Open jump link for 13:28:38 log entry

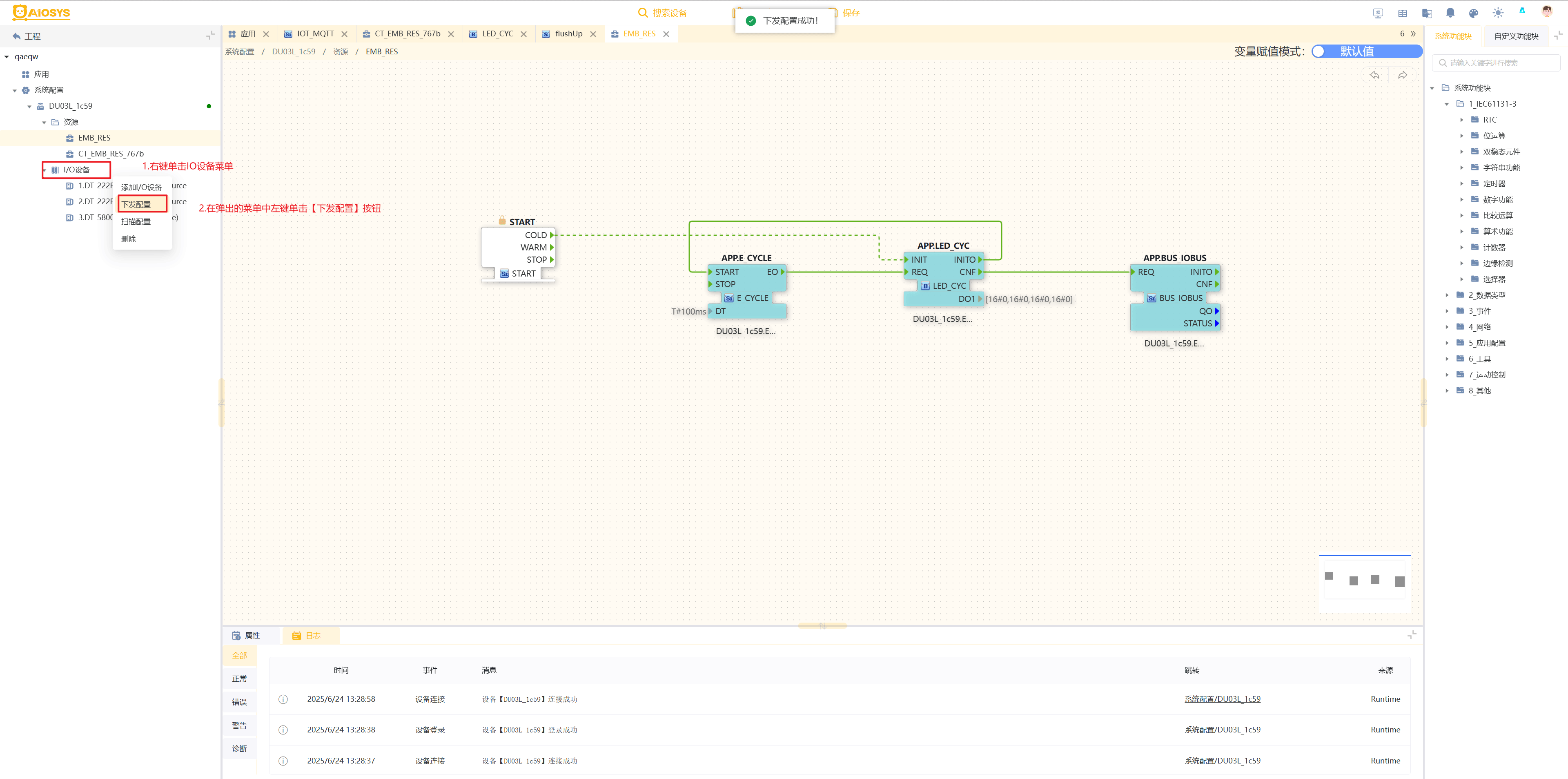point(1222,730)
